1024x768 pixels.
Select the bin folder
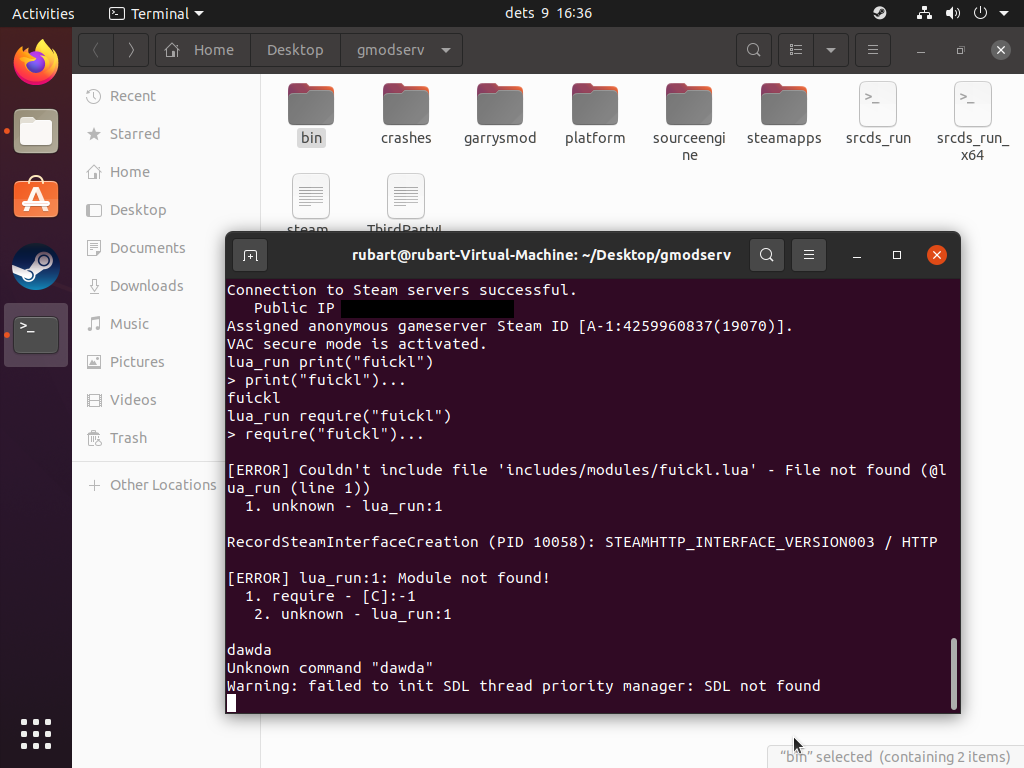[311, 114]
